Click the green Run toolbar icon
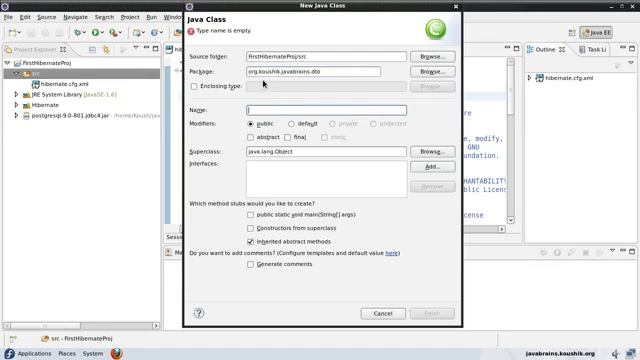The image size is (640, 360). click(95, 33)
